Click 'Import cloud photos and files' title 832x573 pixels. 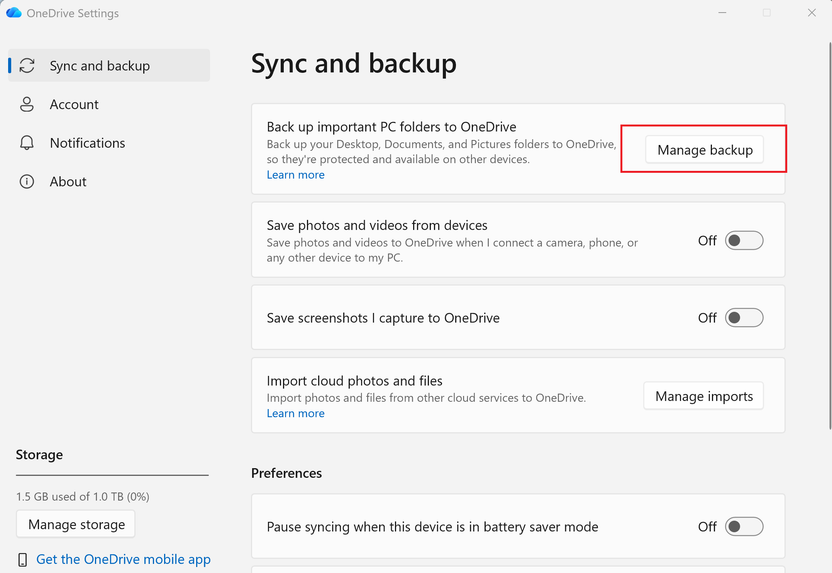coord(354,381)
